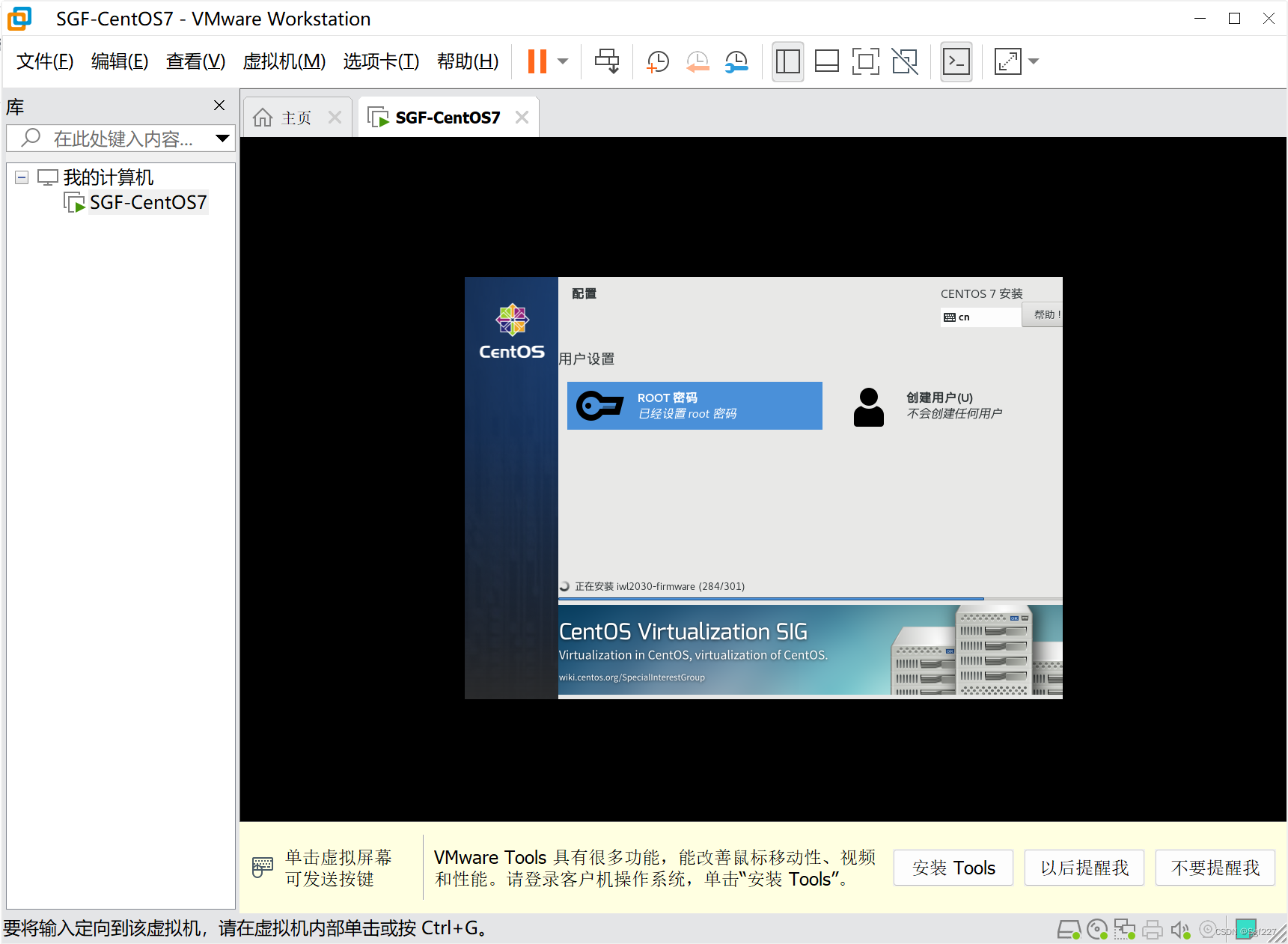Click 安装 Tools button
This screenshot has height=944, width=1288.
(953, 868)
